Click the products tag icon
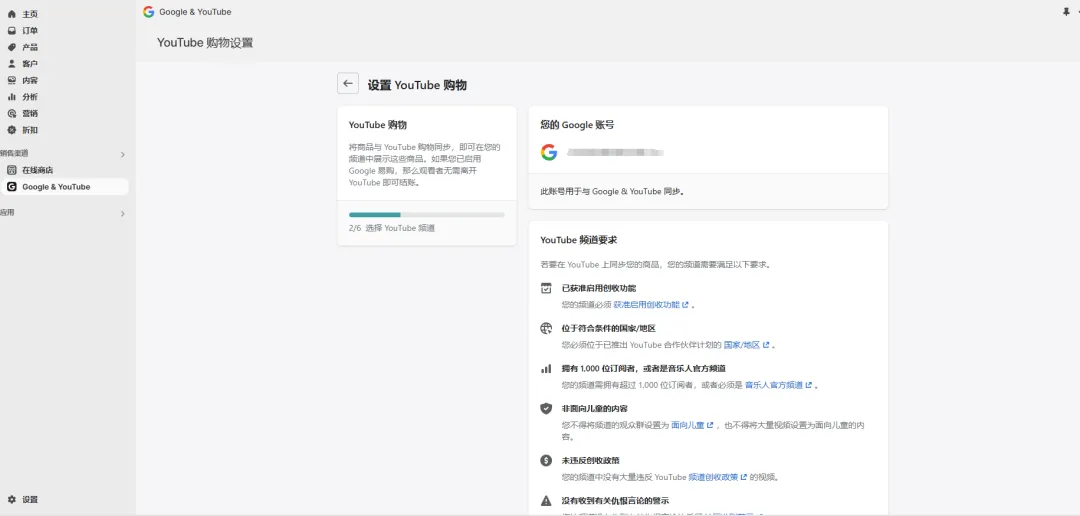The width and height of the screenshot is (1080, 516). click(x=12, y=47)
